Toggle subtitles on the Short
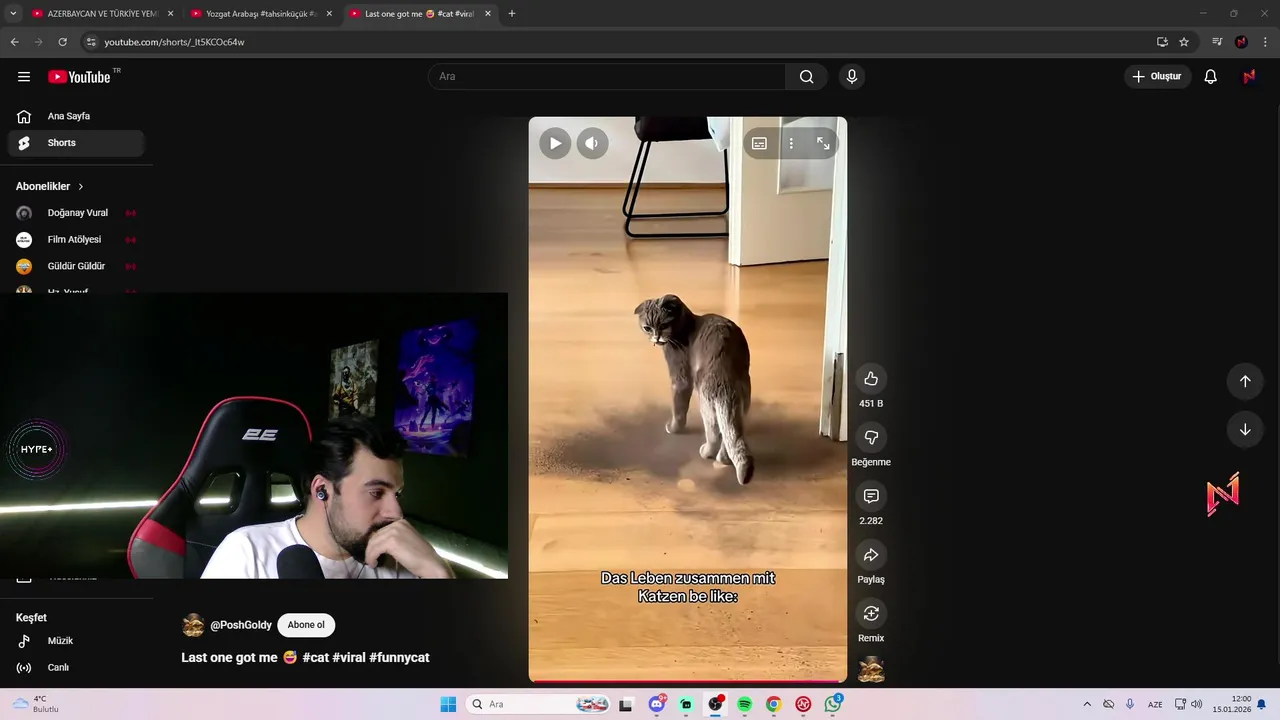Screen dimensions: 1280x720 pos(759,144)
